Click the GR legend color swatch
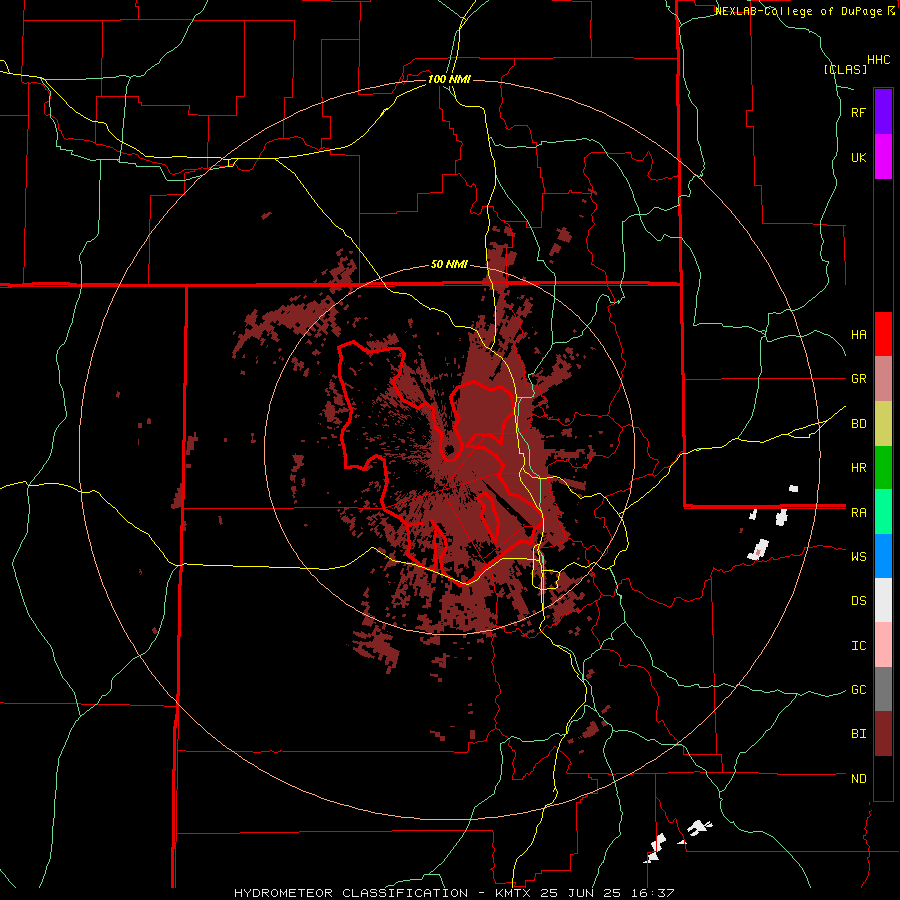Screen dimensions: 900x900 [x=883, y=378]
